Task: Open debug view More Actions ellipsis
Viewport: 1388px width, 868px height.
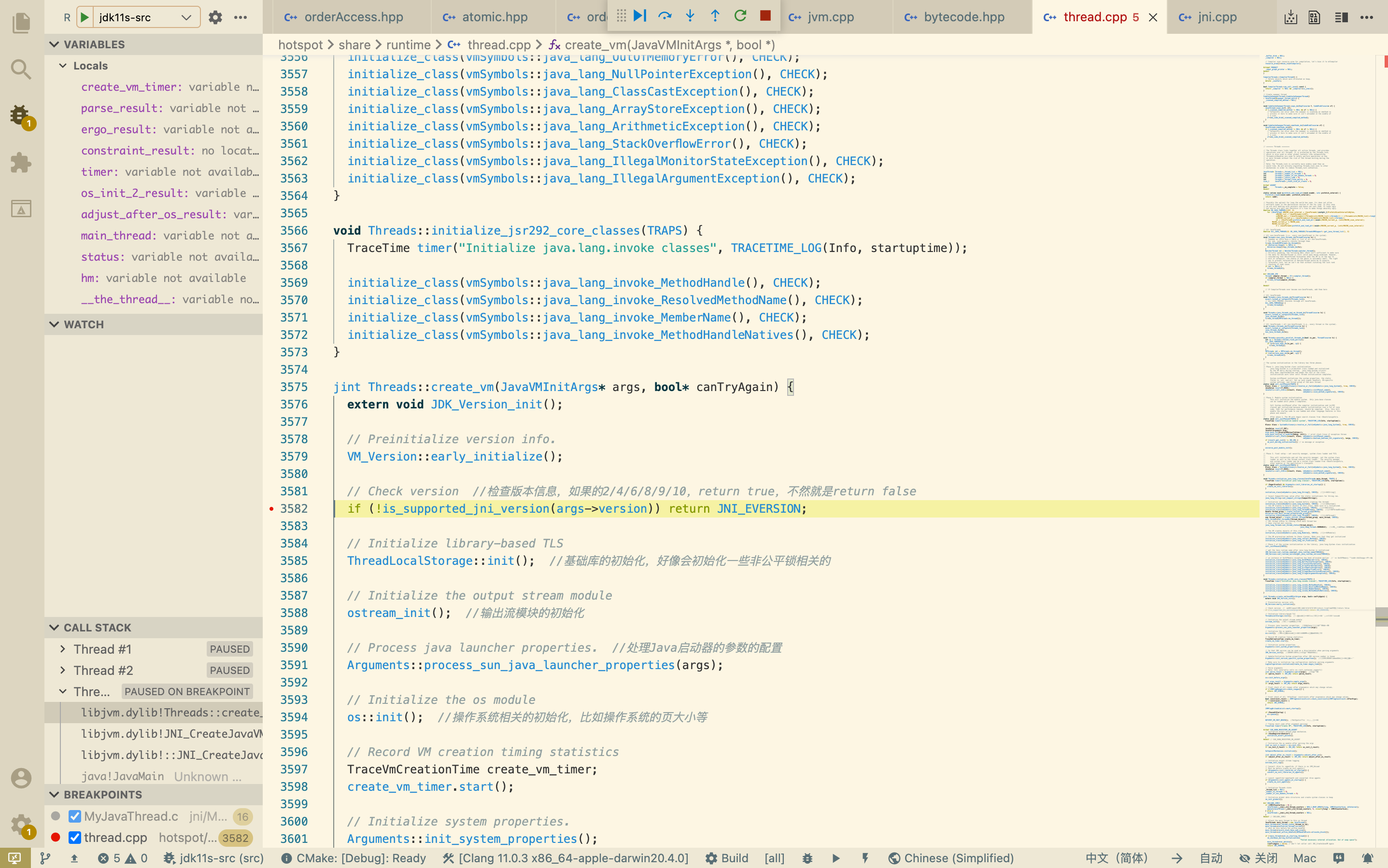Action: point(241,17)
